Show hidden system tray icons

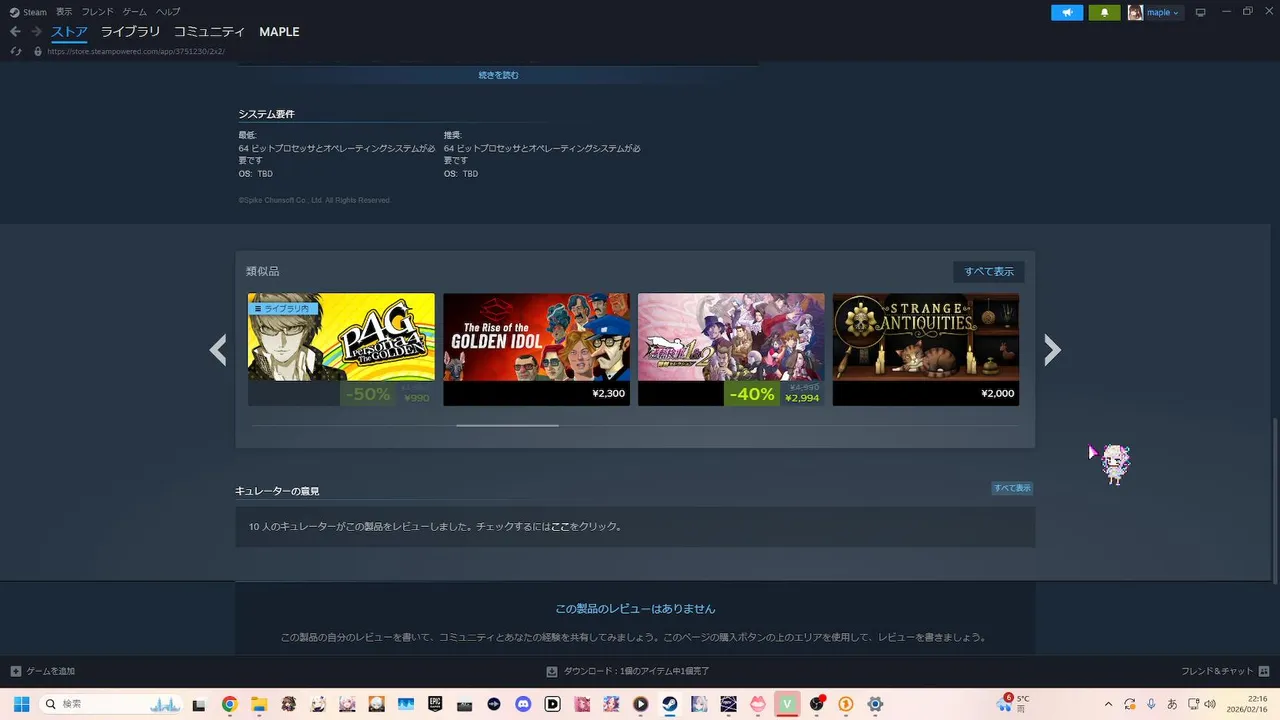pyautogui.click(x=1108, y=704)
